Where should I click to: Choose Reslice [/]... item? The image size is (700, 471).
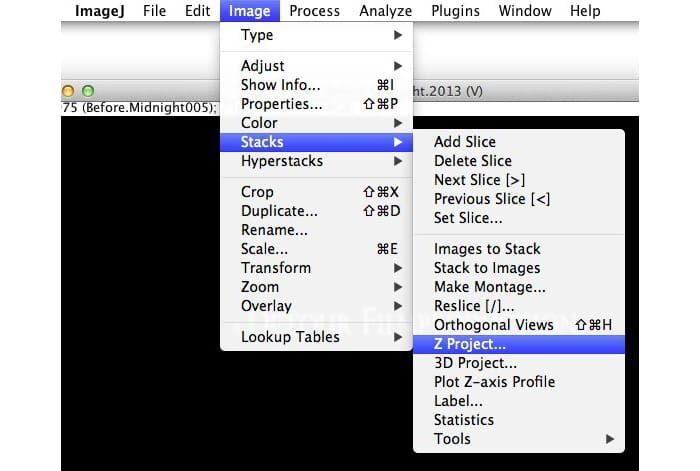pyautogui.click(x=519, y=306)
